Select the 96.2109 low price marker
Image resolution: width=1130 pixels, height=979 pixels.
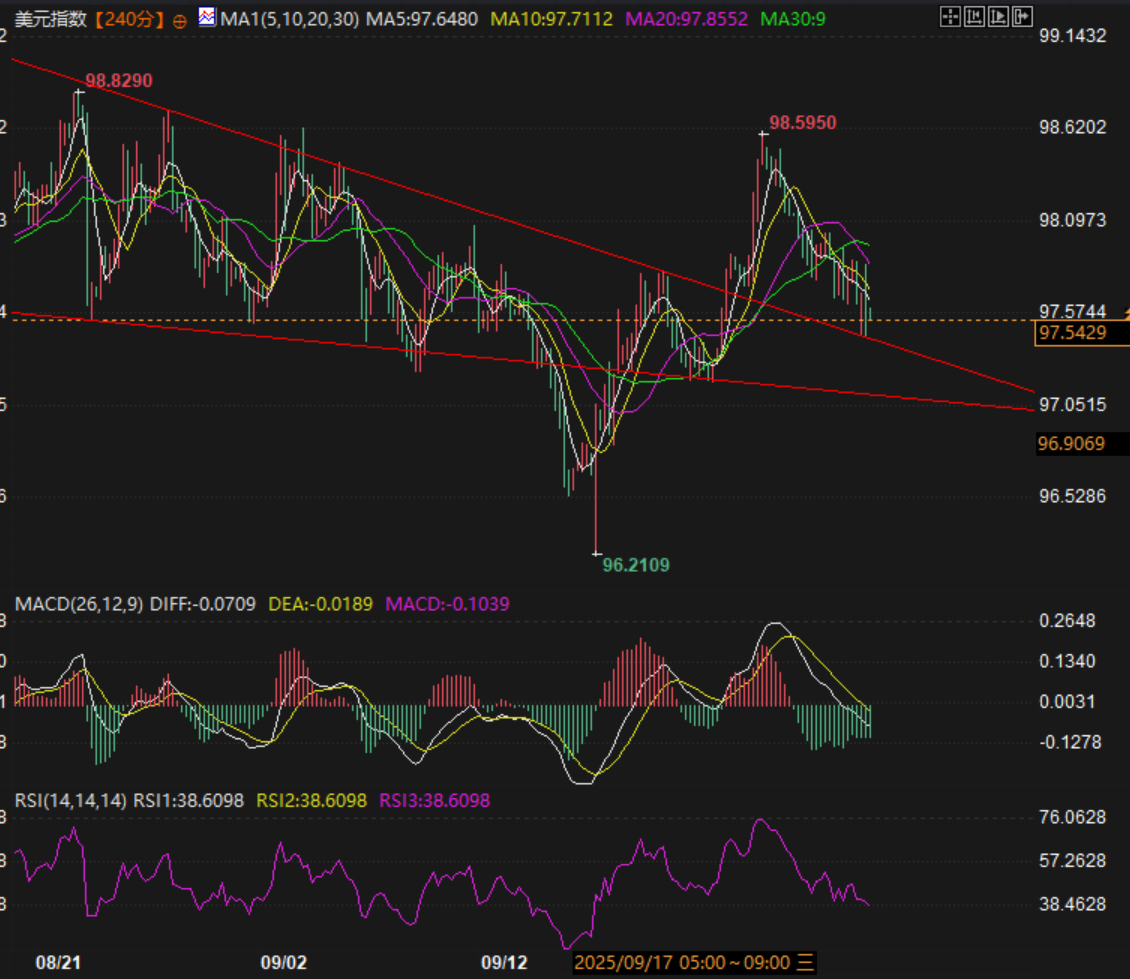[x=636, y=565]
